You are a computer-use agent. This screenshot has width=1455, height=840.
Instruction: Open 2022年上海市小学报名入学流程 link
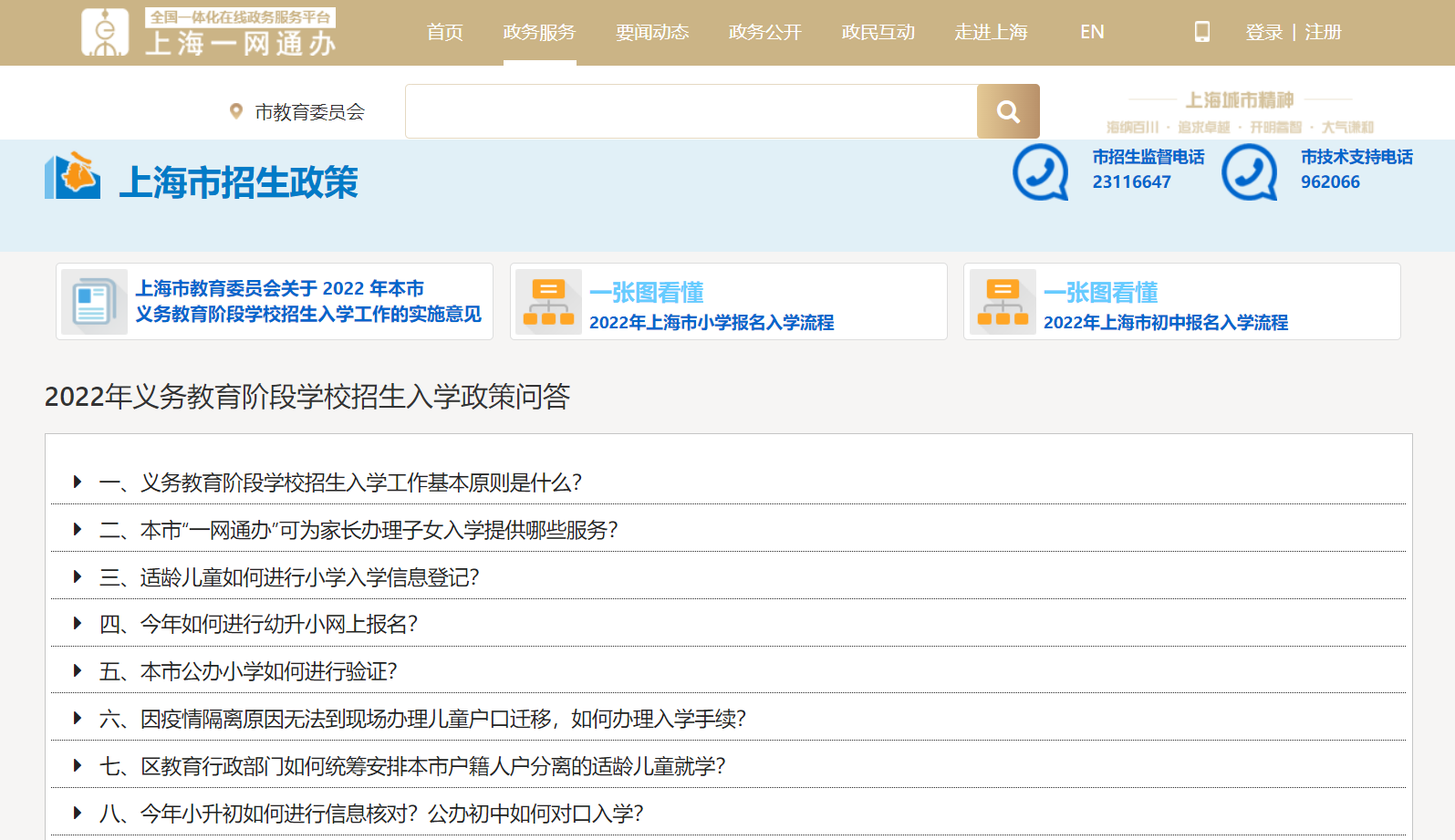tap(712, 322)
